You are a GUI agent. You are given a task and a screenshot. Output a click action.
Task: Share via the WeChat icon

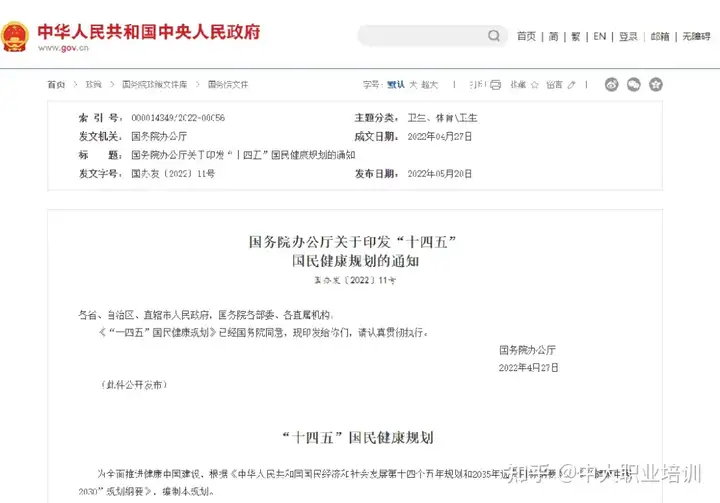634,85
